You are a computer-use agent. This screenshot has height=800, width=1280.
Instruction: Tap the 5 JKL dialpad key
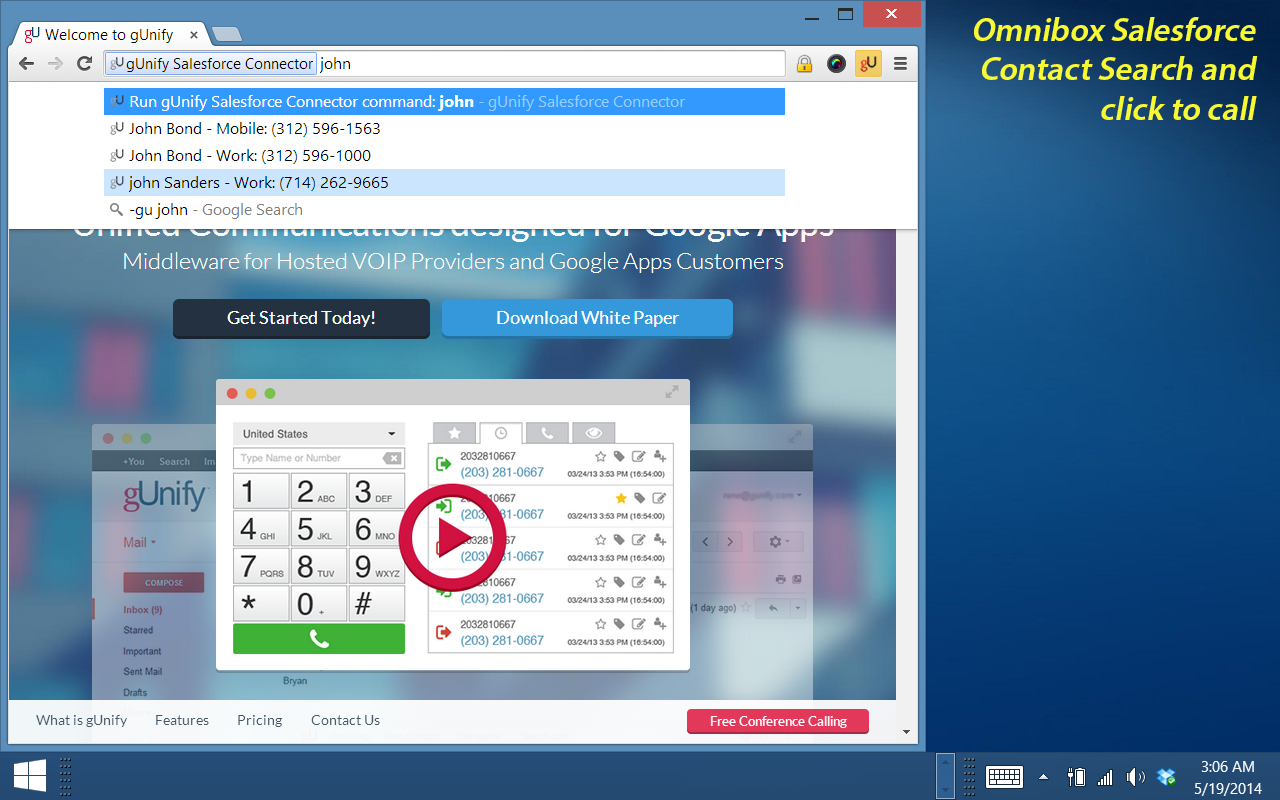tap(319, 529)
